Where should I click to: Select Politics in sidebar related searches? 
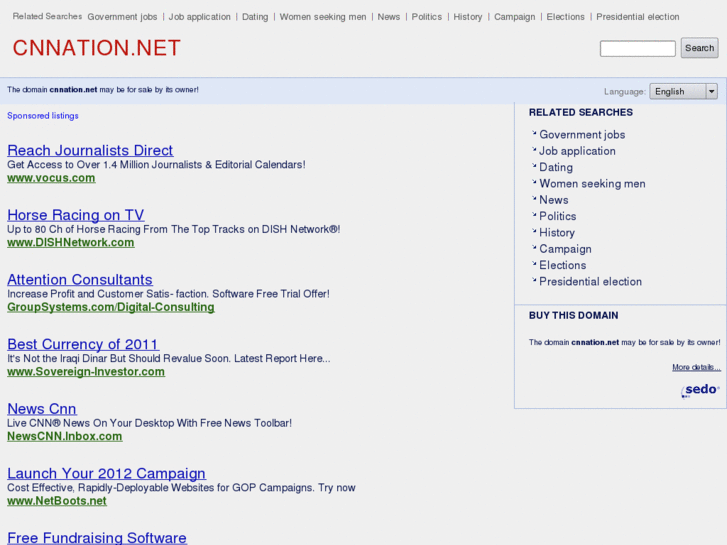coord(557,216)
